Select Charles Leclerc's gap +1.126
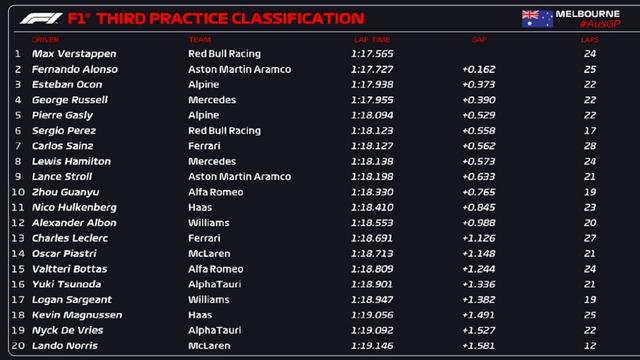This screenshot has width=640, height=360. click(x=479, y=238)
